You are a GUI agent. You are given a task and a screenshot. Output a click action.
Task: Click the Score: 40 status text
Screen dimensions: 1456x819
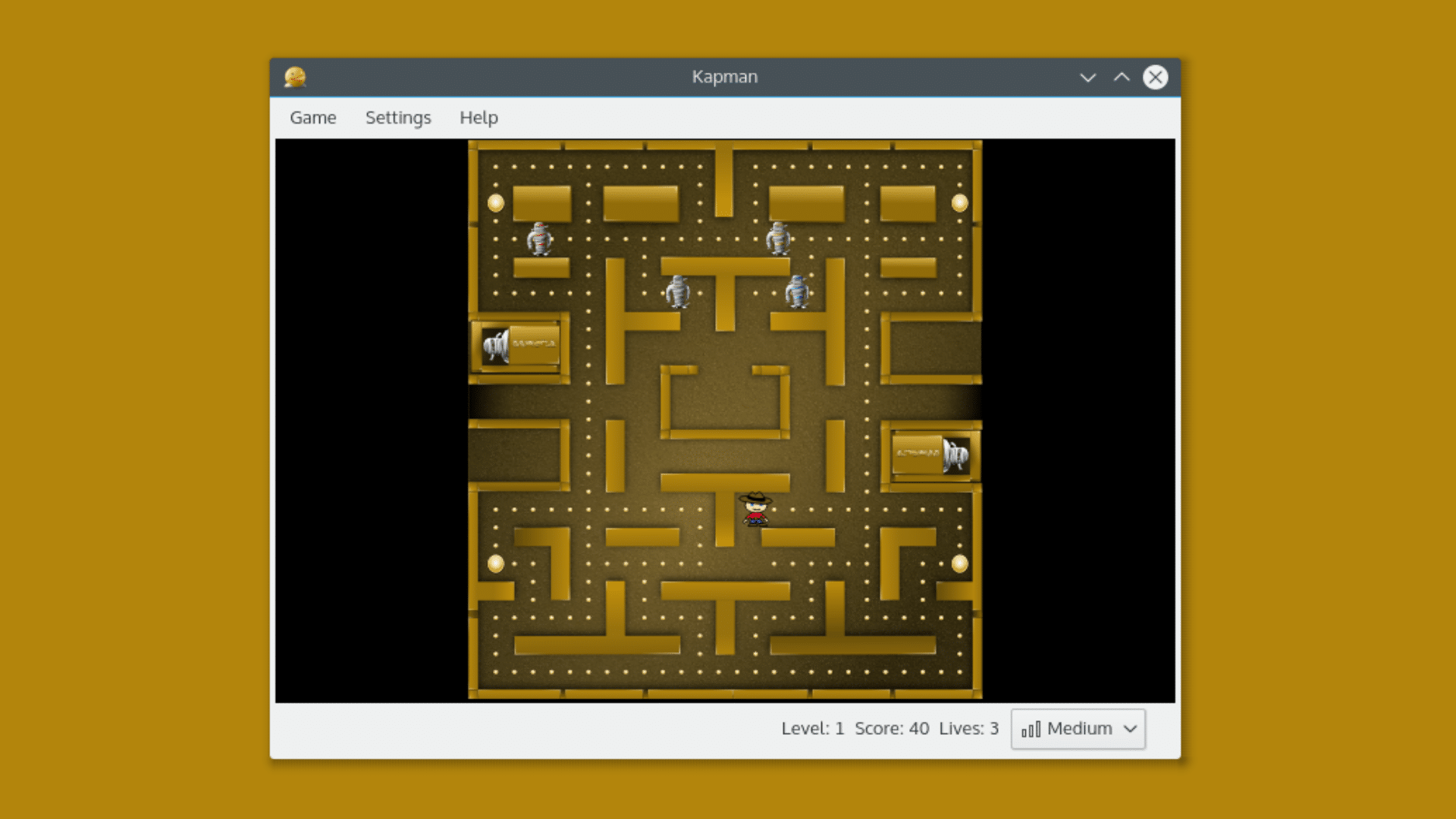tap(892, 729)
